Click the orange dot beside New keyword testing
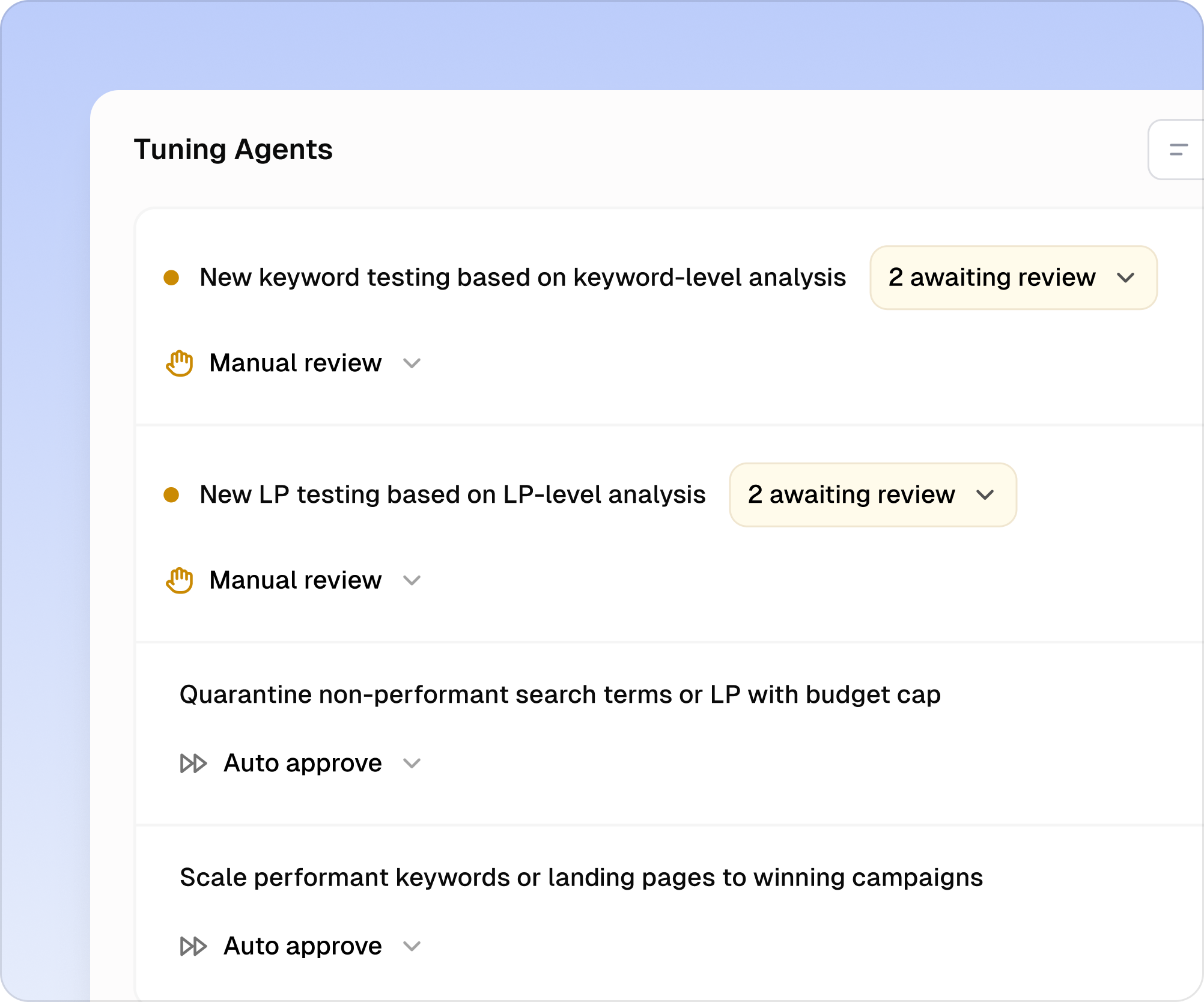Viewport: 1204px width, 1002px height. point(171,278)
